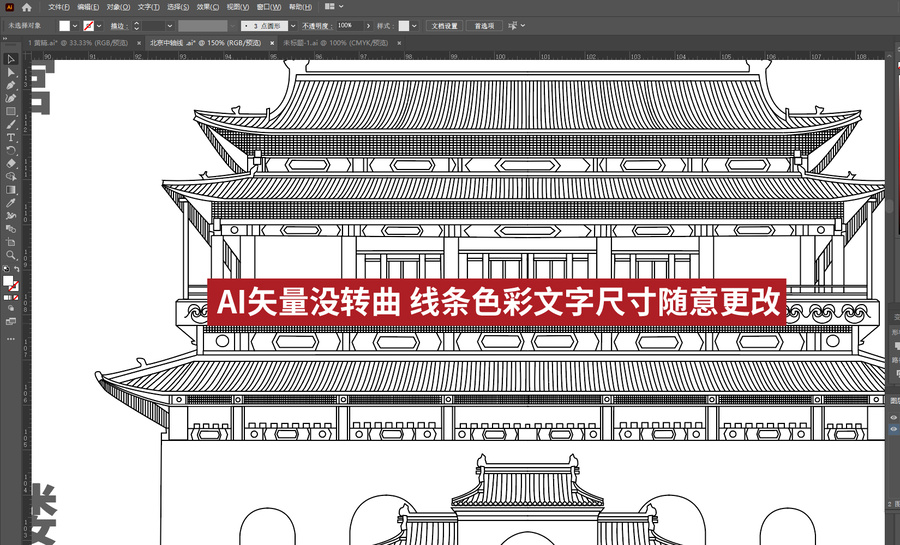This screenshot has width=900, height=545.
Task: Expand the opacity 不透明度 arrow
Action: point(368,26)
